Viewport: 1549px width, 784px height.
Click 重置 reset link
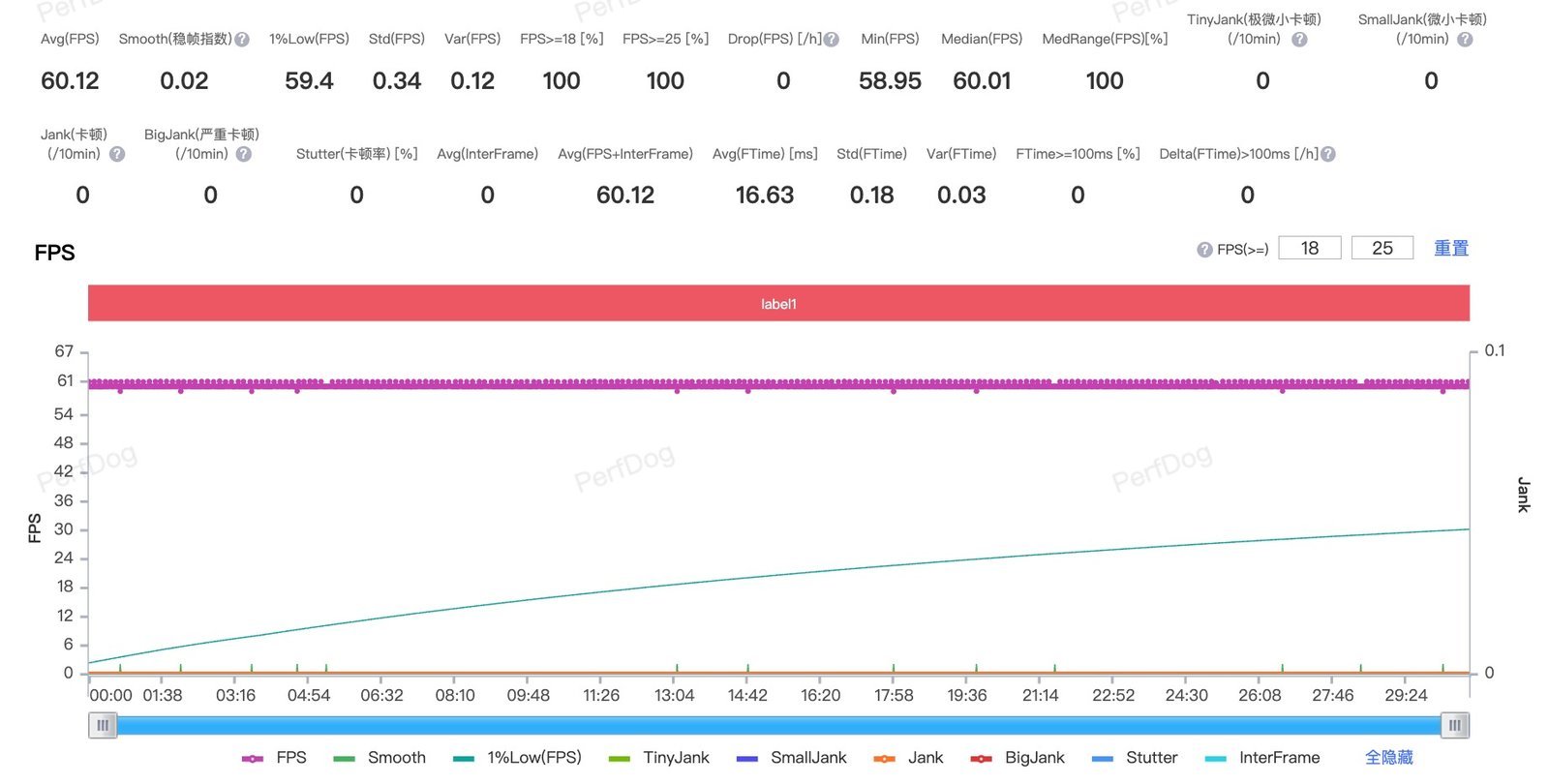(x=1450, y=249)
